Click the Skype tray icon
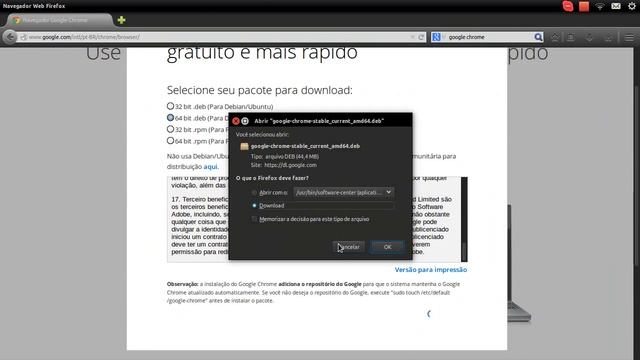The width and height of the screenshot is (640, 360). coord(568,6)
